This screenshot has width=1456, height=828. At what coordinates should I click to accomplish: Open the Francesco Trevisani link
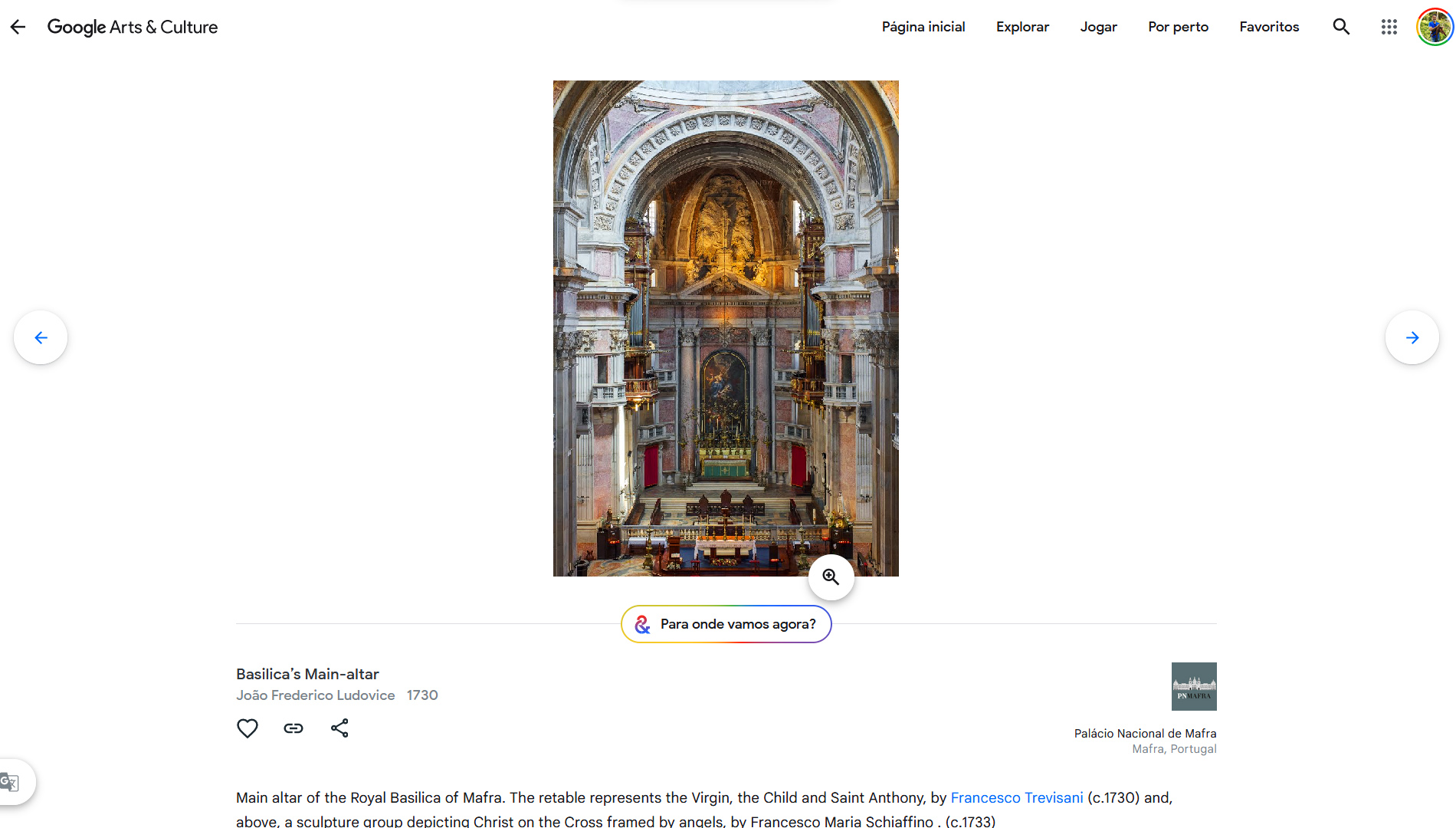pos(1017,798)
